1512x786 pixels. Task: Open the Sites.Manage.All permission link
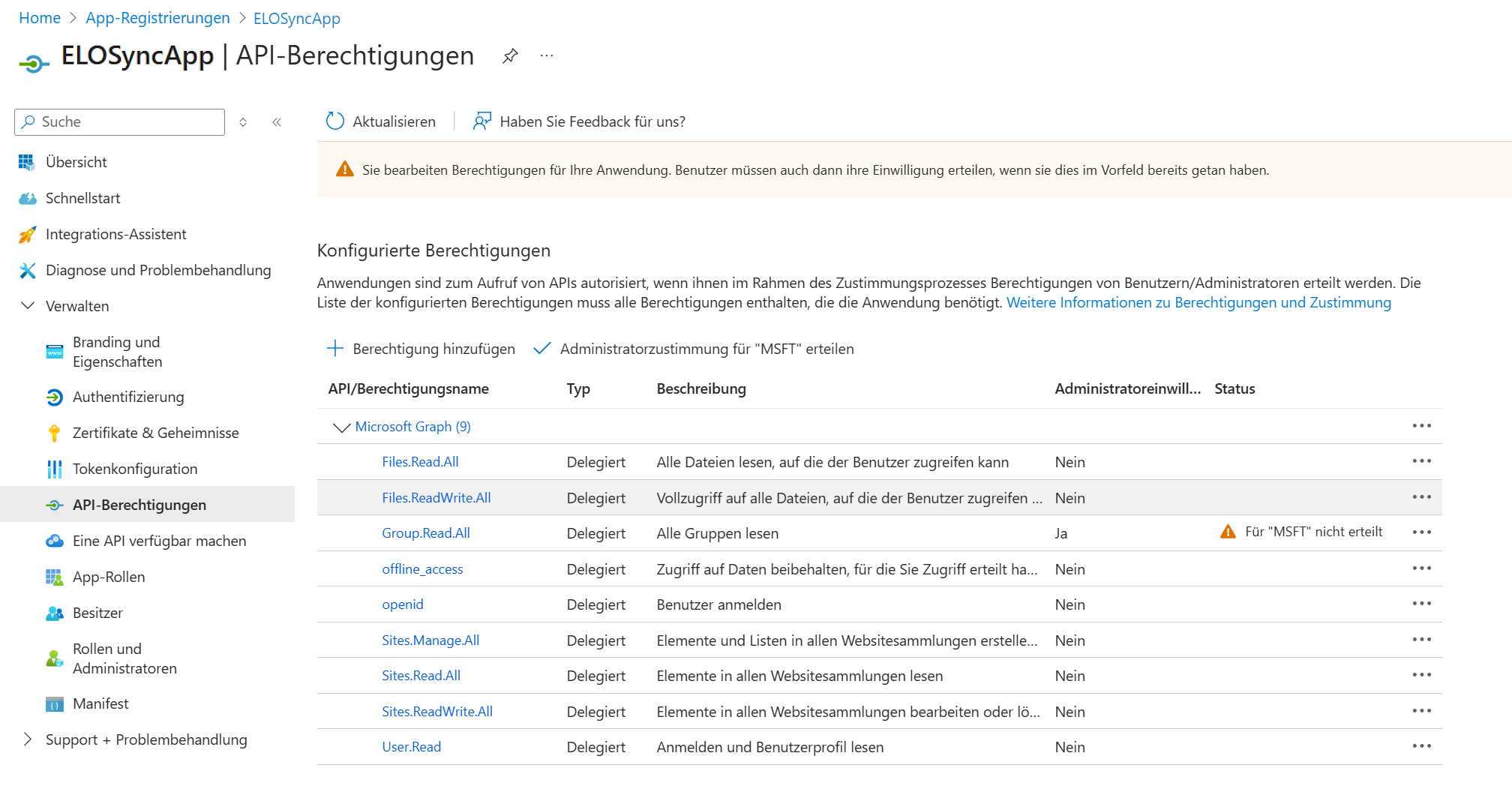(430, 640)
